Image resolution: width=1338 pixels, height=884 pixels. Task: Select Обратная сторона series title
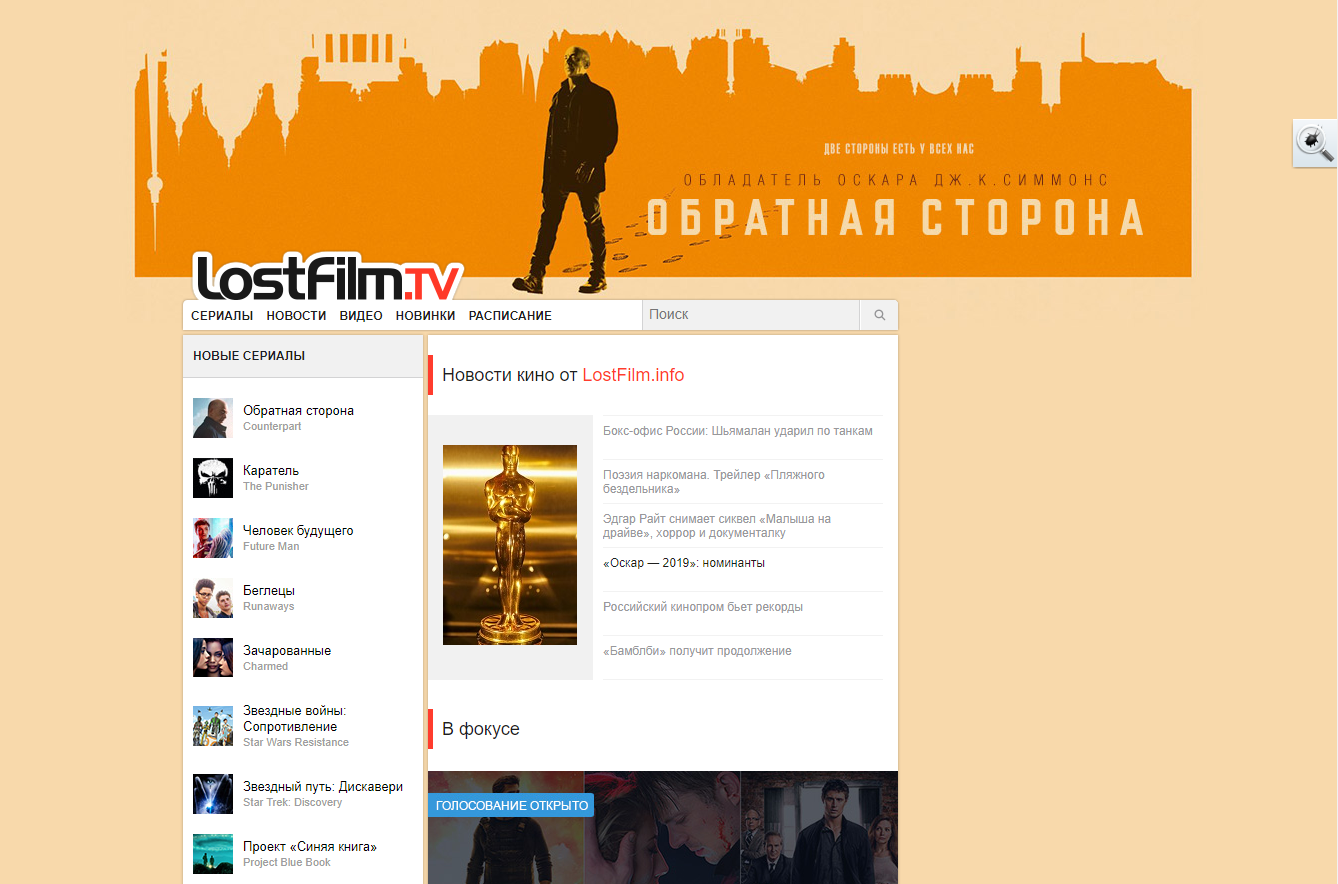point(298,411)
